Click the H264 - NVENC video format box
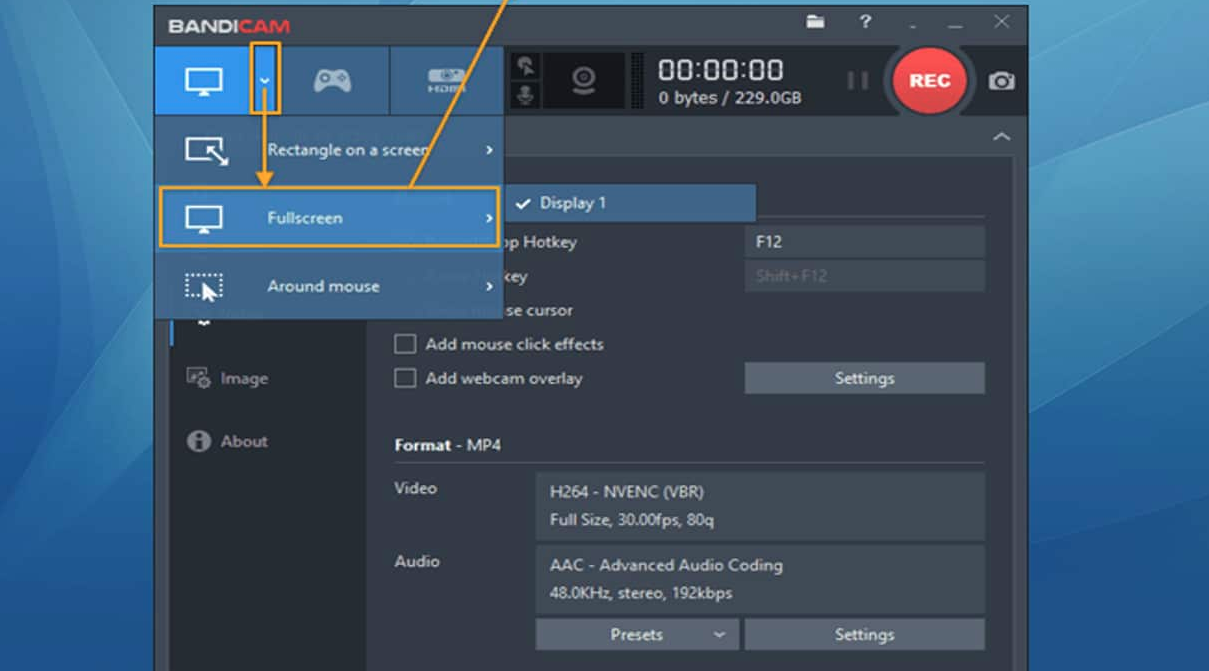The image size is (1209, 671). pos(760,506)
